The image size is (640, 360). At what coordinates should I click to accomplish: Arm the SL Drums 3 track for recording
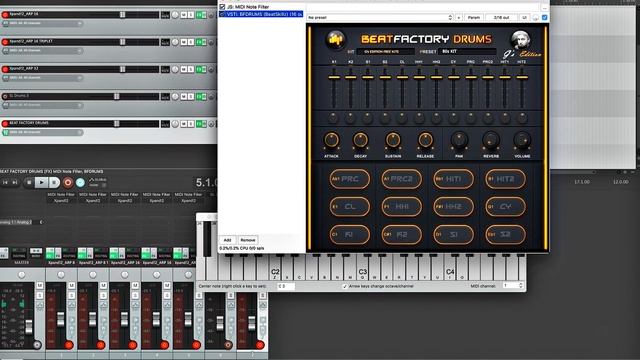tap(5, 97)
